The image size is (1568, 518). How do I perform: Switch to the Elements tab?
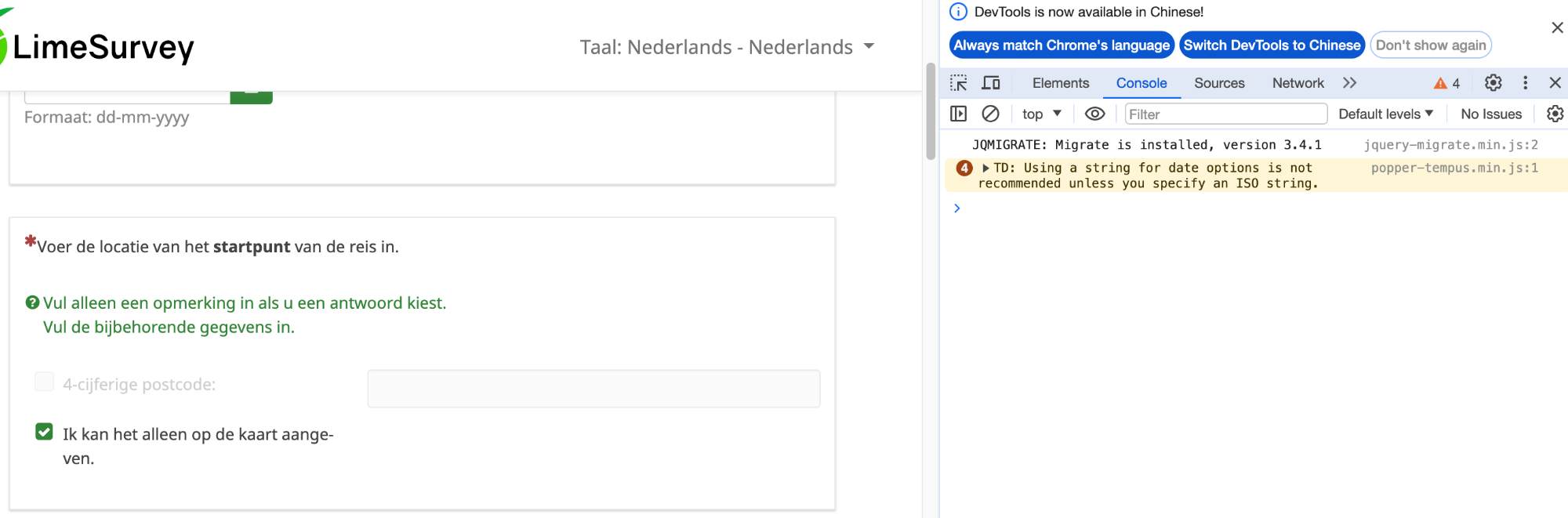(1060, 83)
